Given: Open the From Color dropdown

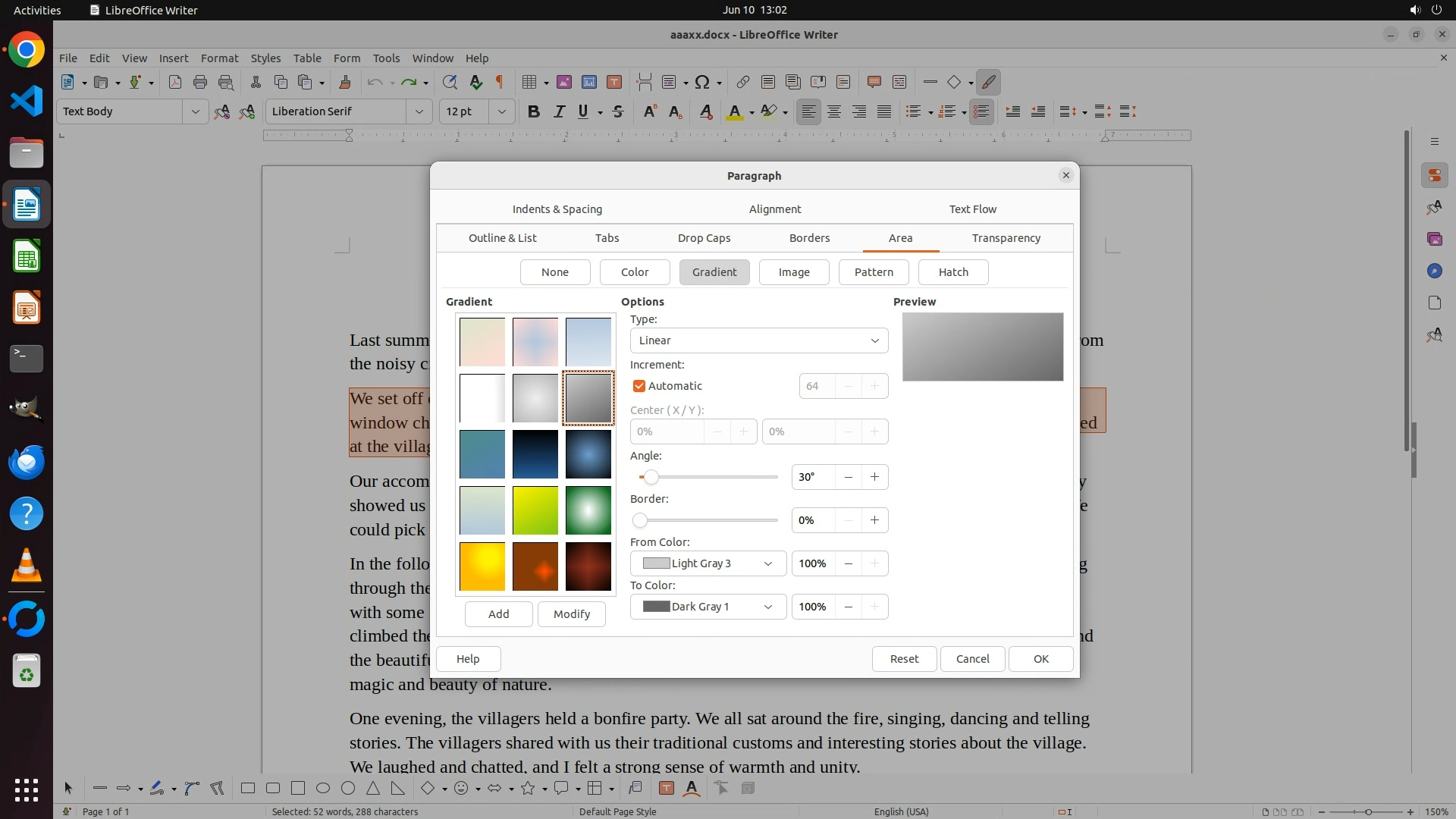Looking at the screenshot, I should (x=708, y=563).
